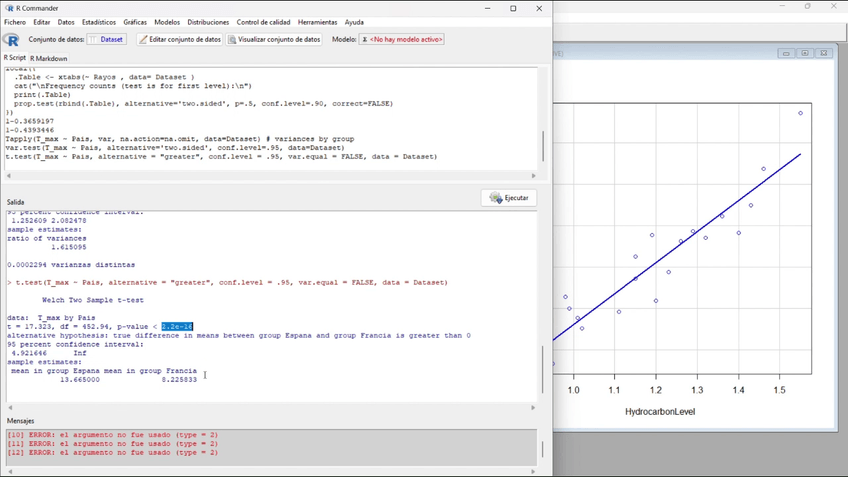Viewport: 848px width, 477px height.
Task: Open the Gráficas menu
Action: pos(135,22)
